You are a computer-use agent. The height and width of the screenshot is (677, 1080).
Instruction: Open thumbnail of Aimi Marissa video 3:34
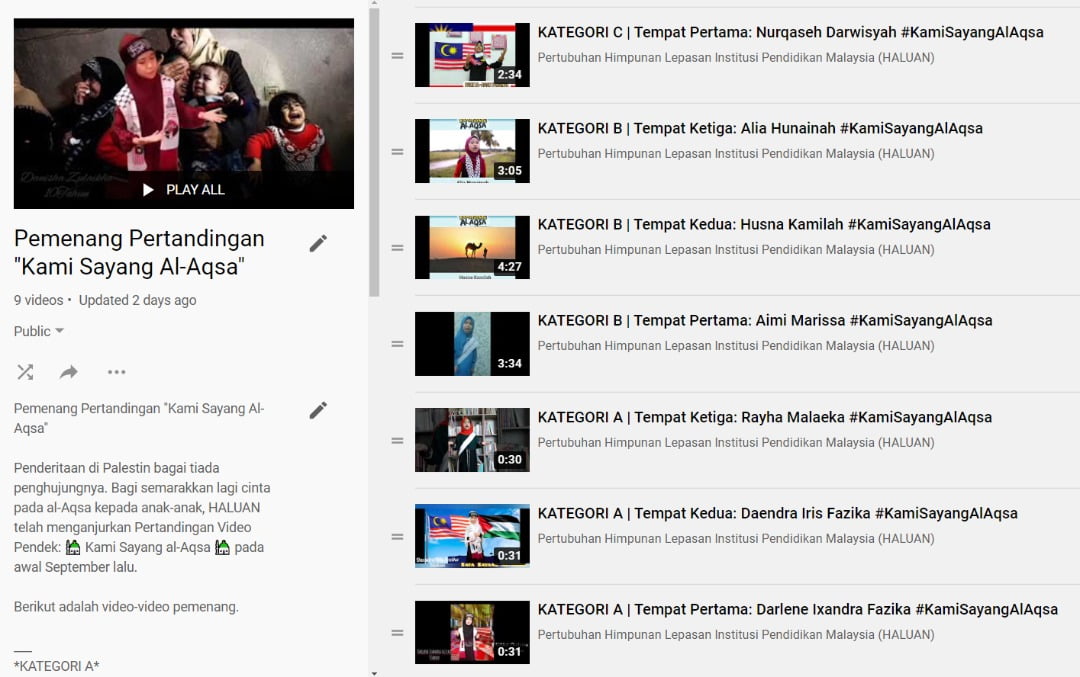click(472, 344)
